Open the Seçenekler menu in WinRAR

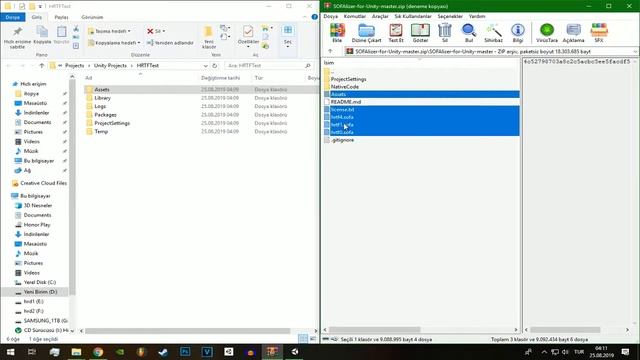450,16
